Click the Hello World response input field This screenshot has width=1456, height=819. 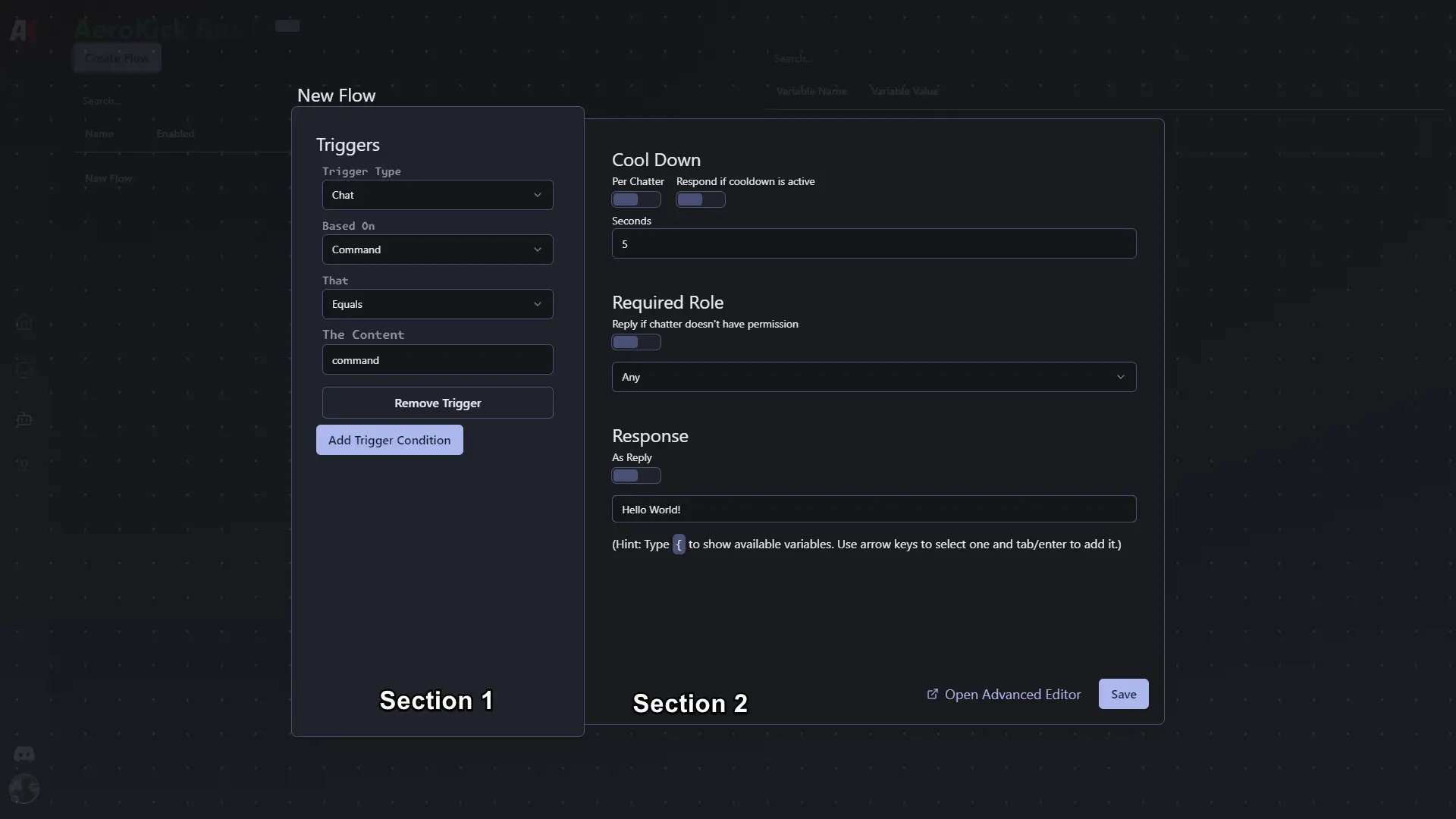pyautogui.click(x=873, y=509)
